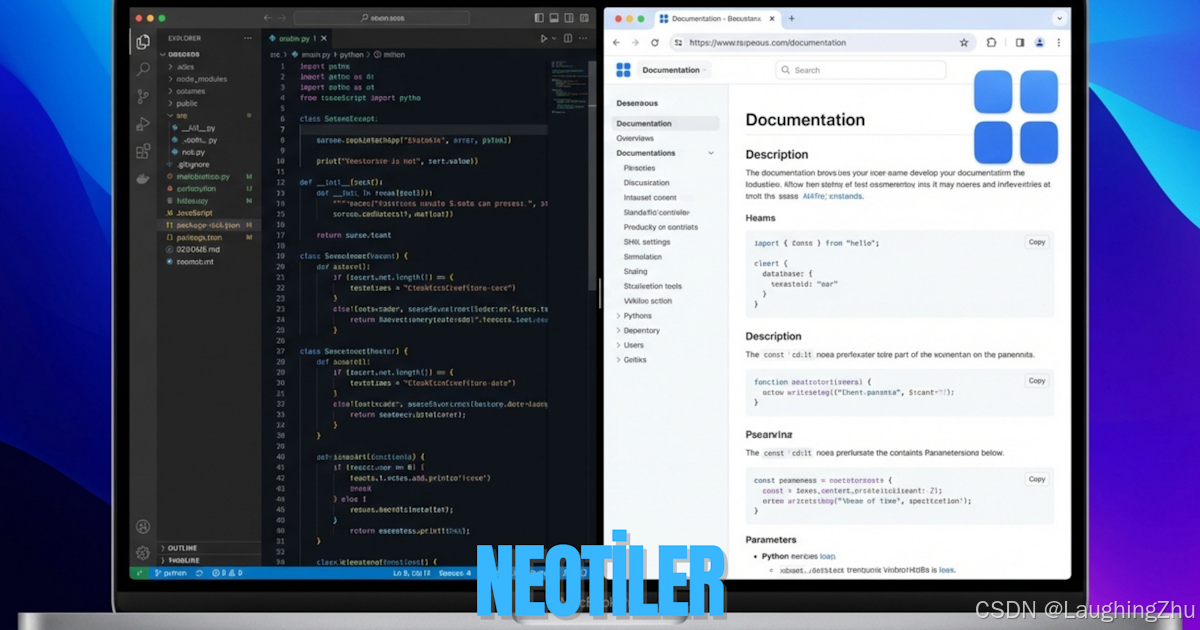1200x630 pixels.
Task: Click python branch in editor status bar
Action: coord(171,573)
